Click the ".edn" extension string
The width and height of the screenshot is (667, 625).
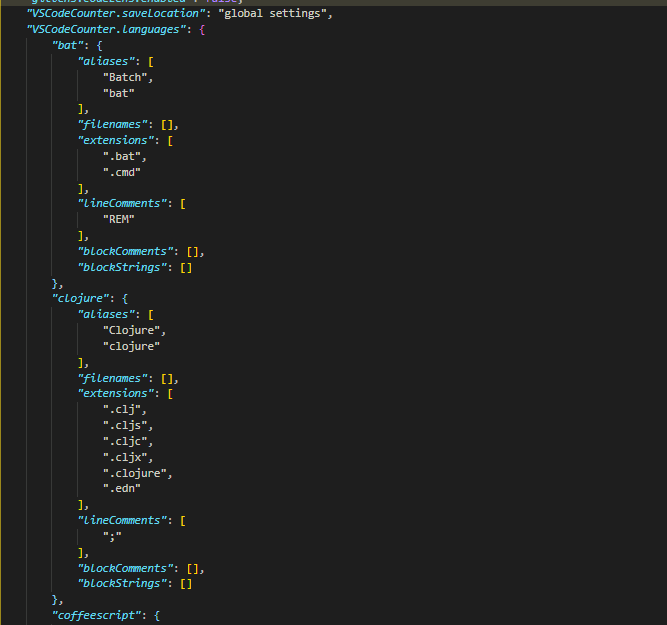pos(122,488)
